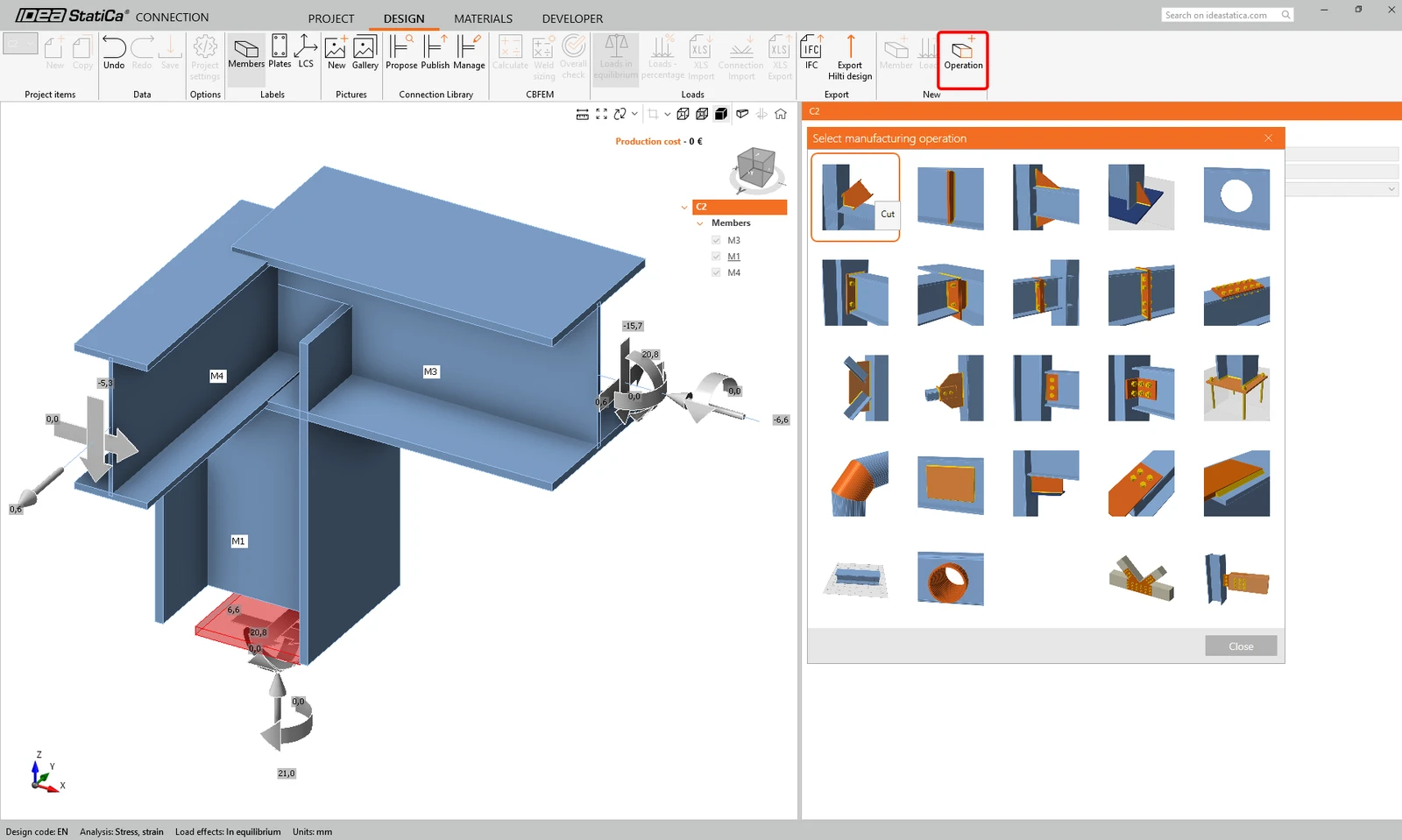1402x840 pixels.
Task: Toggle Plates labels in ribbon
Action: point(280,53)
